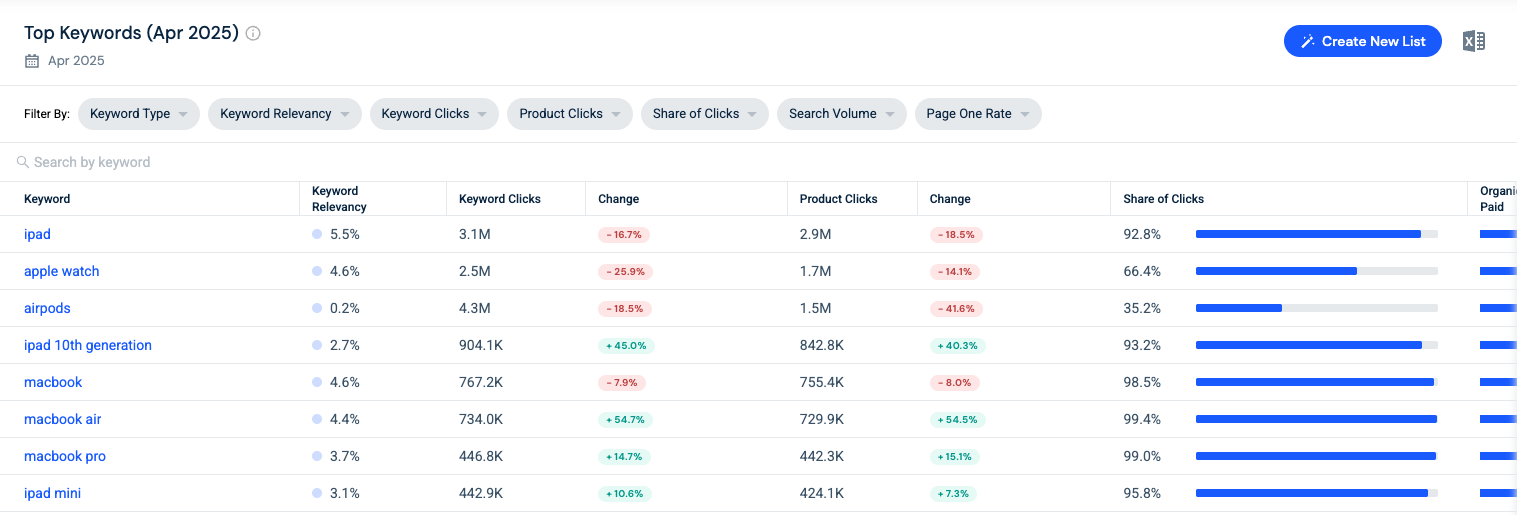
Task: Open the apple watch keyword link
Action: (x=62, y=271)
